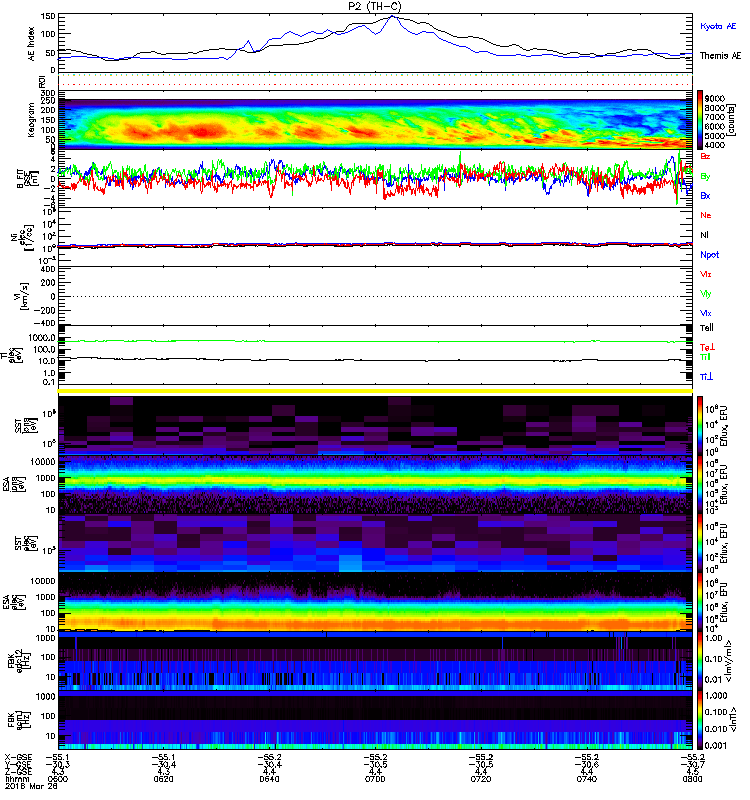
Task: Click the FBK scm [Hz] axis label
Action: 20,720
